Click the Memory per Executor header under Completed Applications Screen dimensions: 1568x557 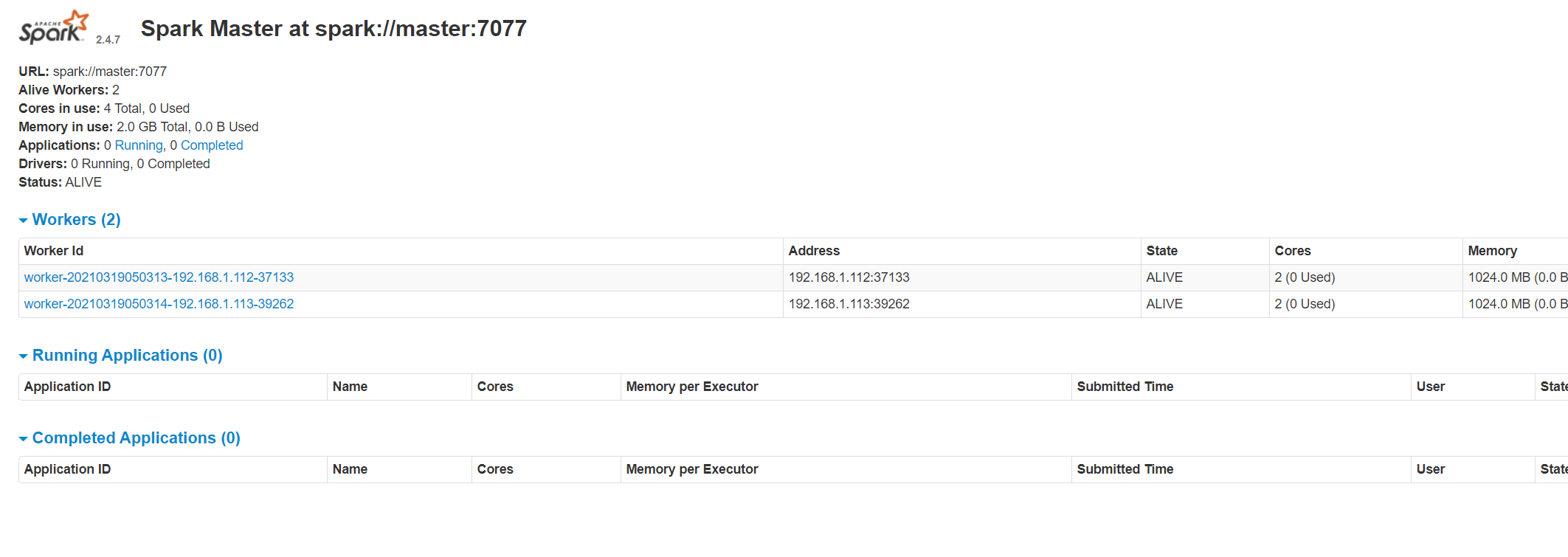click(x=692, y=468)
